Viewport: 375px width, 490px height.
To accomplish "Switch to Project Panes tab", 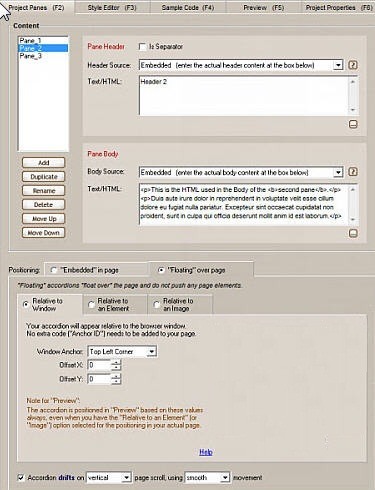I will 37,7.
